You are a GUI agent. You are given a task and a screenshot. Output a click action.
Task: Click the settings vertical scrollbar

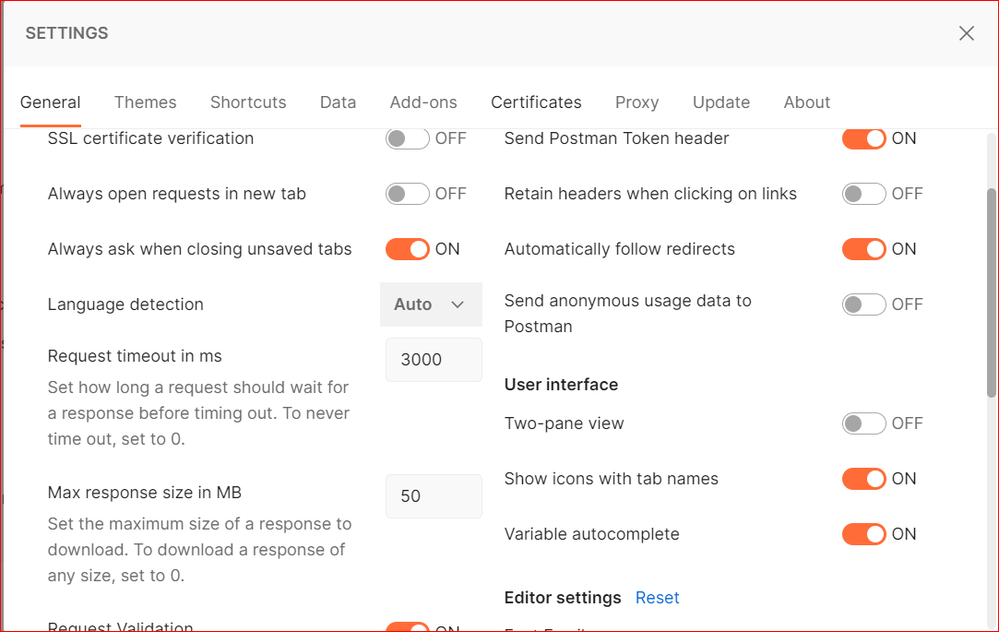coord(991,293)
